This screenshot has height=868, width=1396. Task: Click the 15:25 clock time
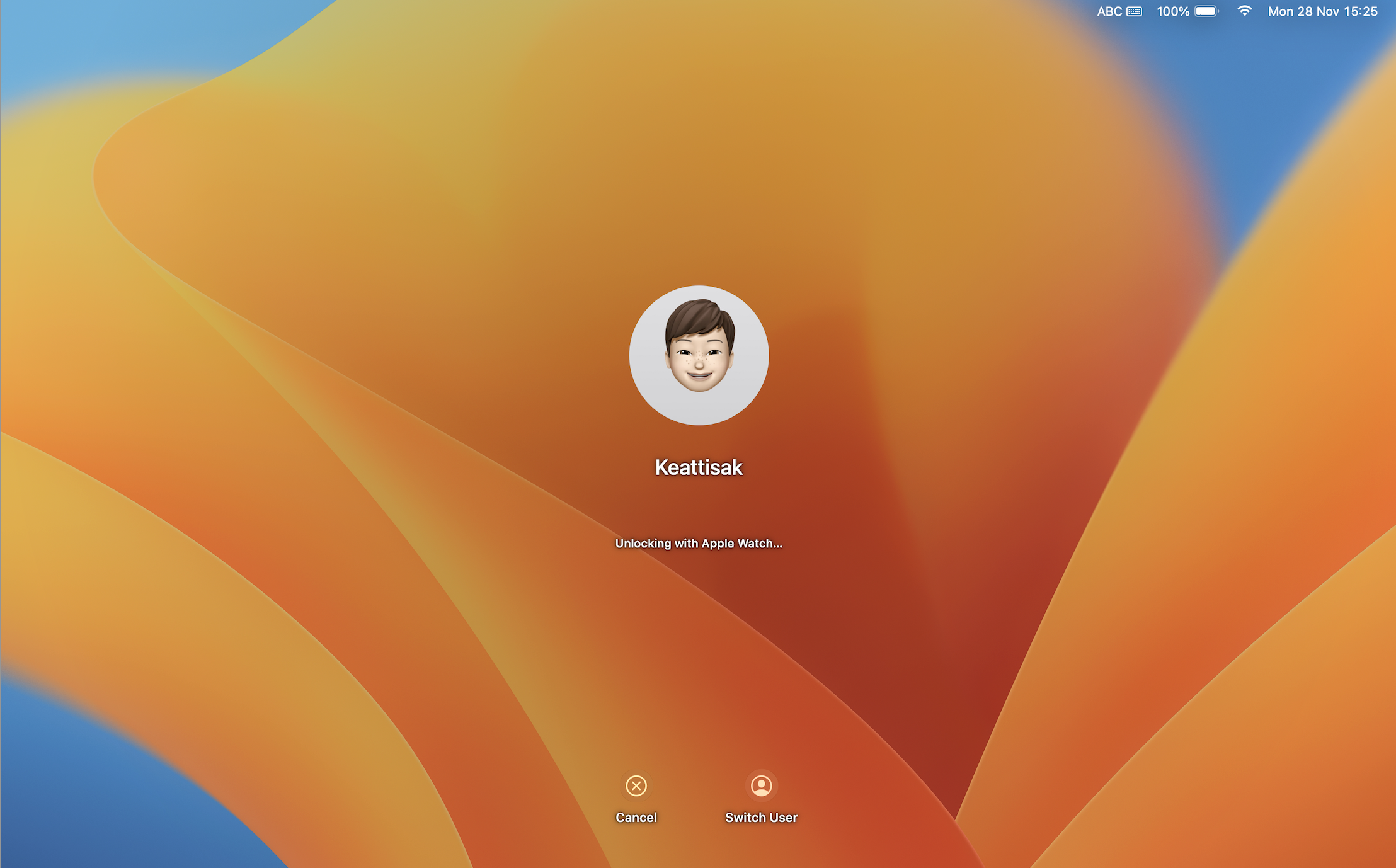tap(1361, 11)
